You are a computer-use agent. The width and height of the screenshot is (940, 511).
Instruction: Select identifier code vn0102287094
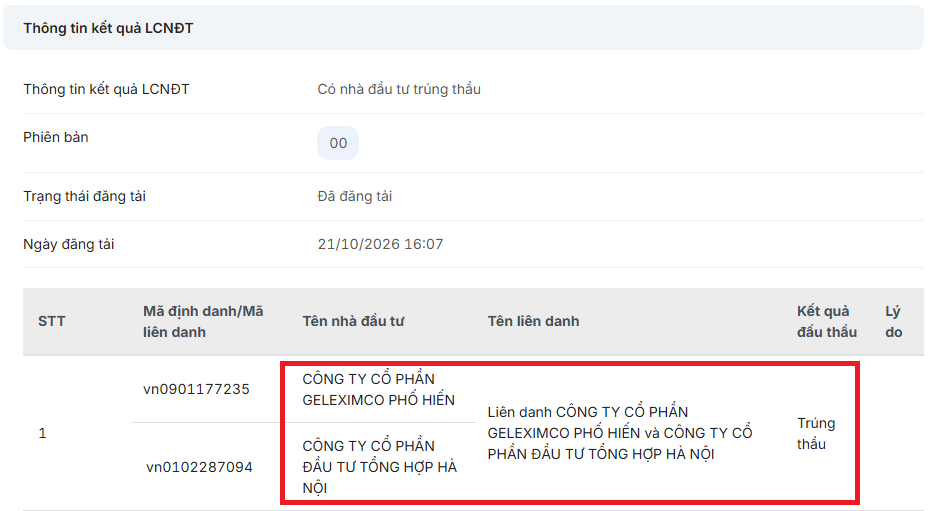[x=199, y=467]
